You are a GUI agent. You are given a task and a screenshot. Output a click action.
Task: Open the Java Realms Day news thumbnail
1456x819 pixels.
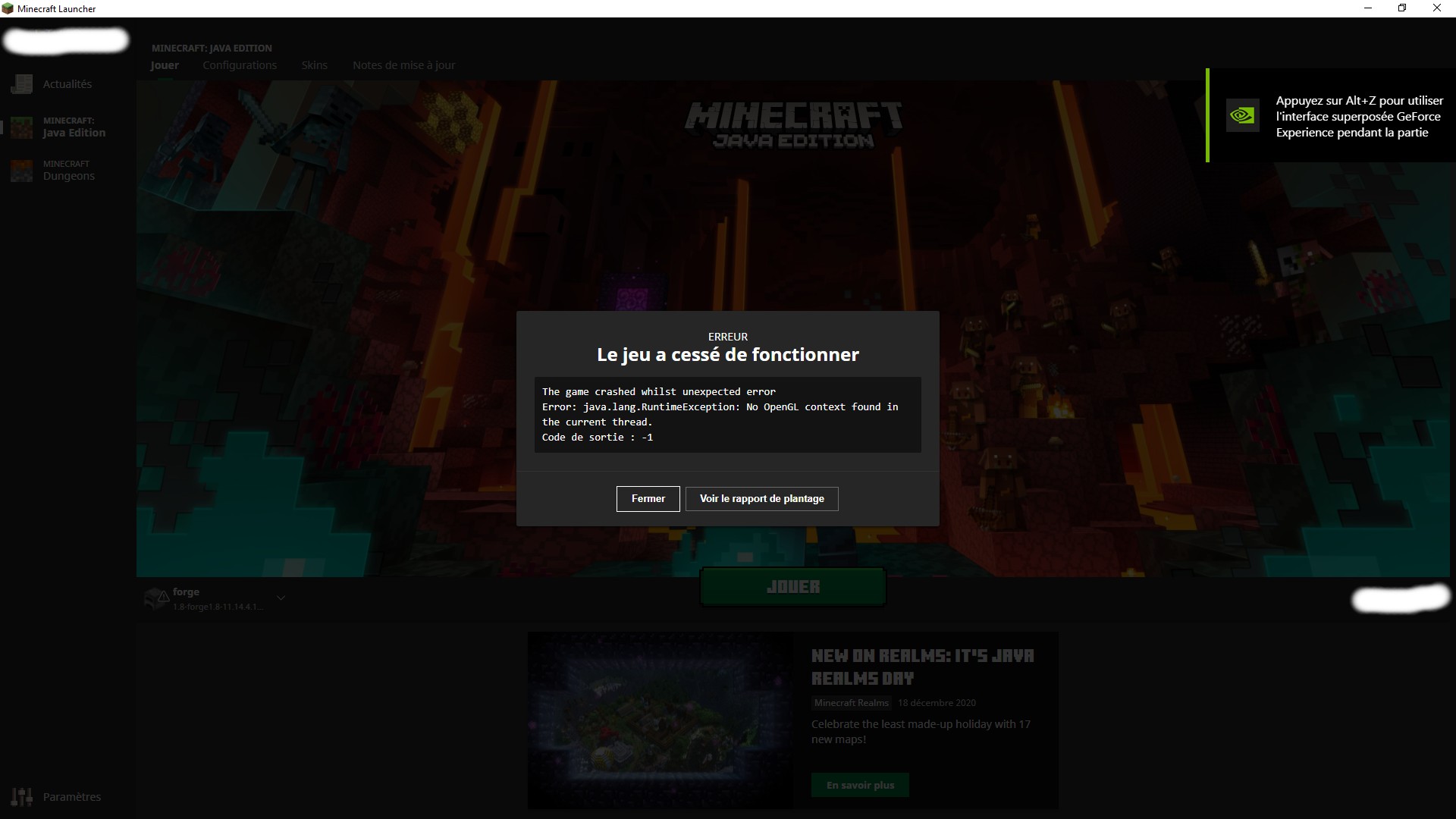(661, 720)
